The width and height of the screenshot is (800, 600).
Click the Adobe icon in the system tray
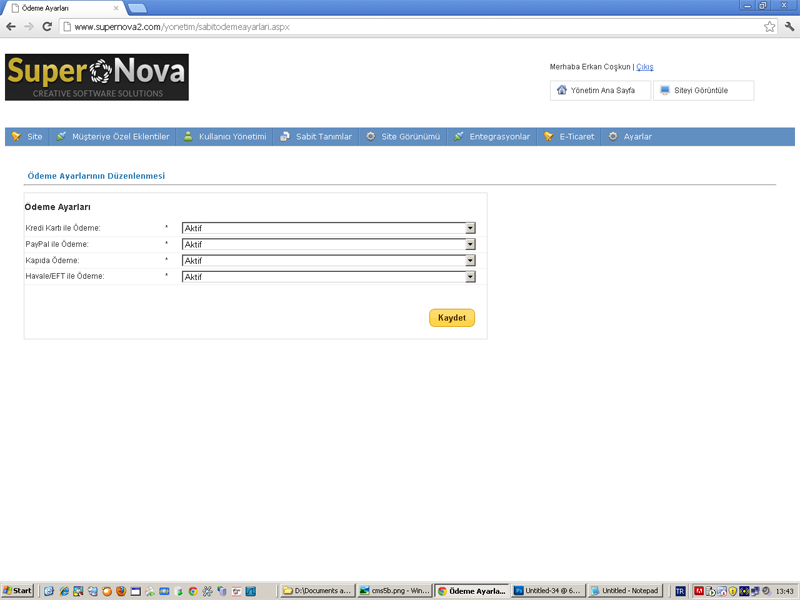(x=699, y=591)
